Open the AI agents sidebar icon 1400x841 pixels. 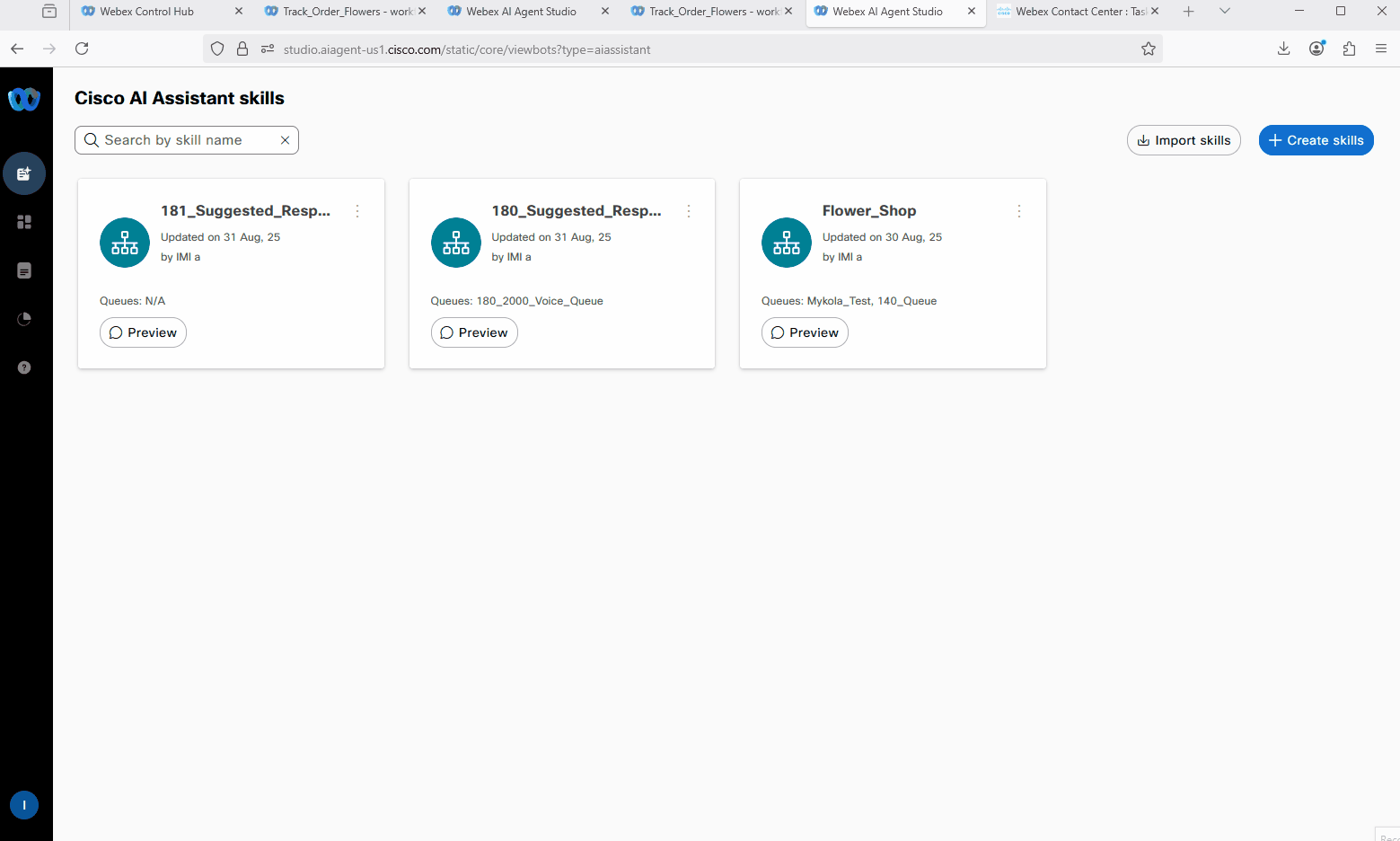pos(24,173)
